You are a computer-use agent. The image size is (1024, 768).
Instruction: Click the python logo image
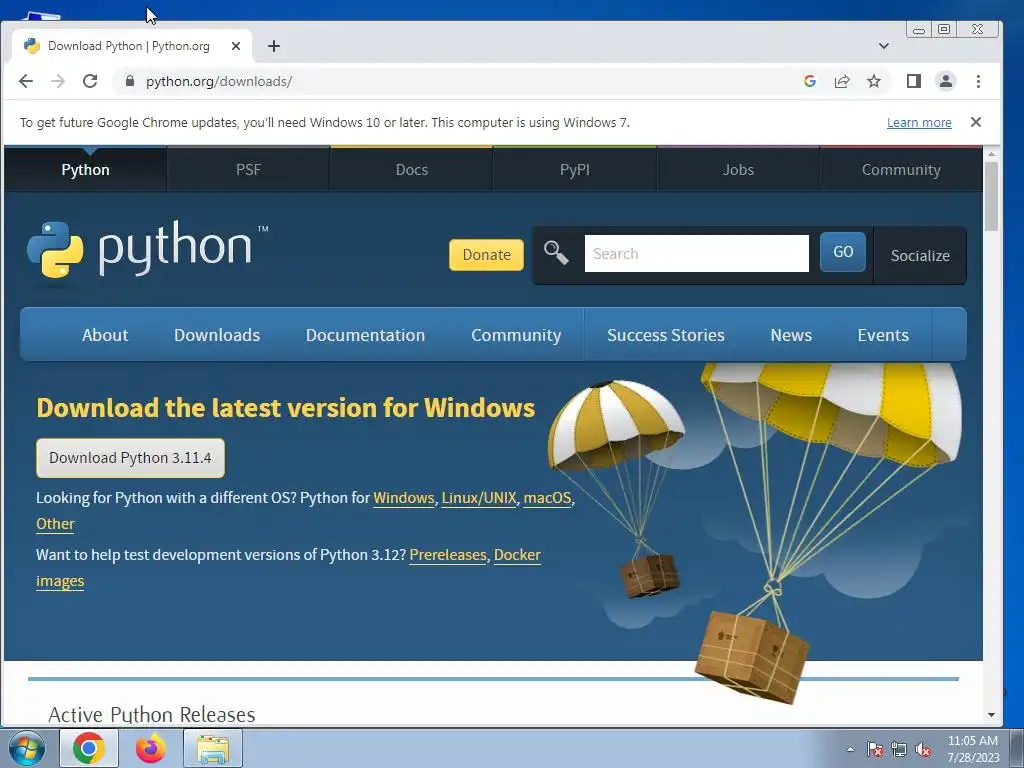[147, 251]
